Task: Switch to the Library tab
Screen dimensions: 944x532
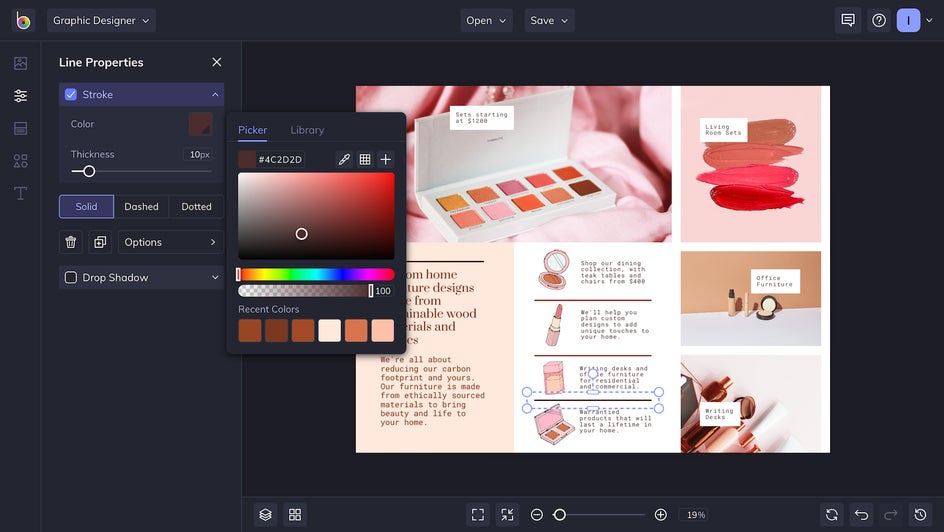Action: point(307,130)
